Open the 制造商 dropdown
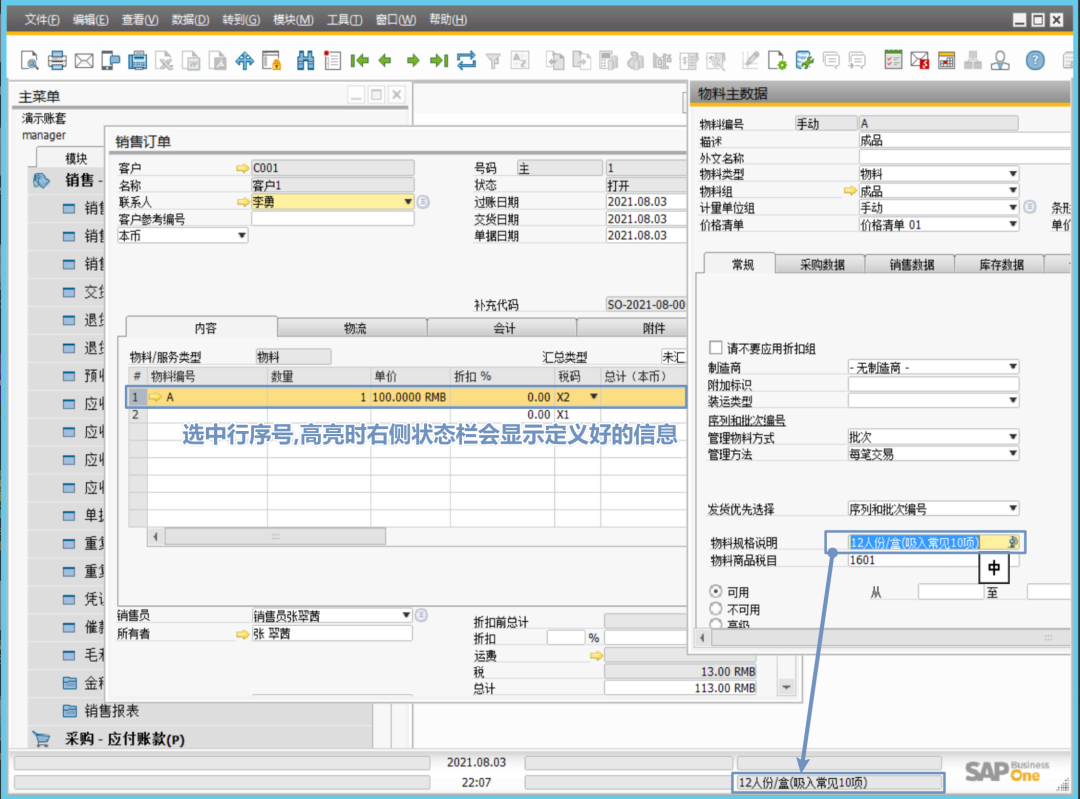 click(1012, 367)
